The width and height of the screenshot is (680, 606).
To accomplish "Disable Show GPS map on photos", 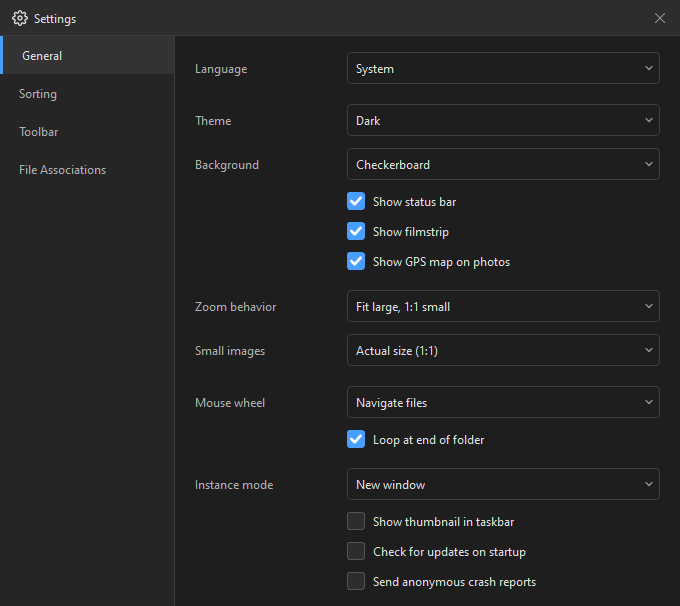I will [356, 261].
